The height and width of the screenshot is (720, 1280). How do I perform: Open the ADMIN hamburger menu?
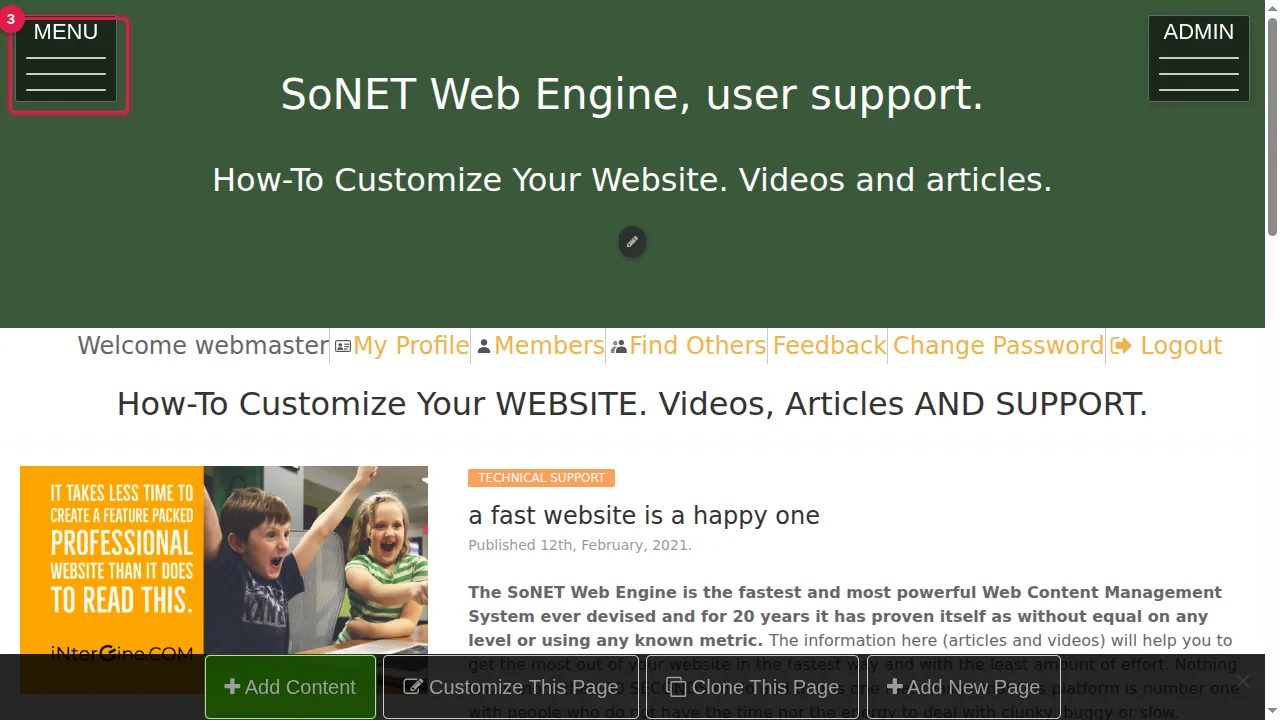[1199, 59]
